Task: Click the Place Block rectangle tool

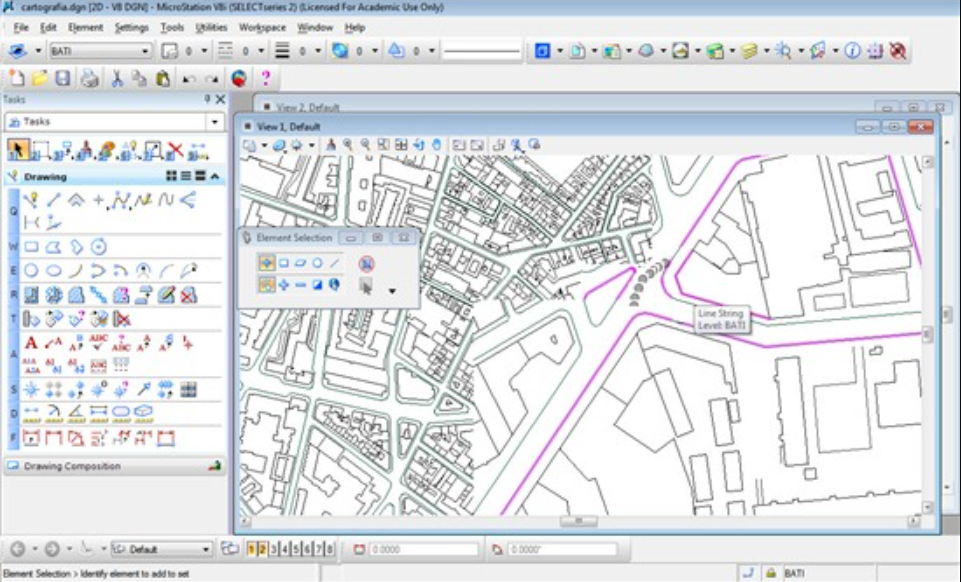Action: pos(32,246)
